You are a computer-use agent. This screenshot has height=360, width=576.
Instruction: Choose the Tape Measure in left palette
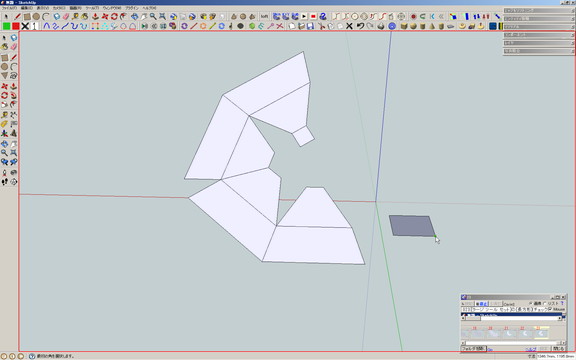[4, 115]
